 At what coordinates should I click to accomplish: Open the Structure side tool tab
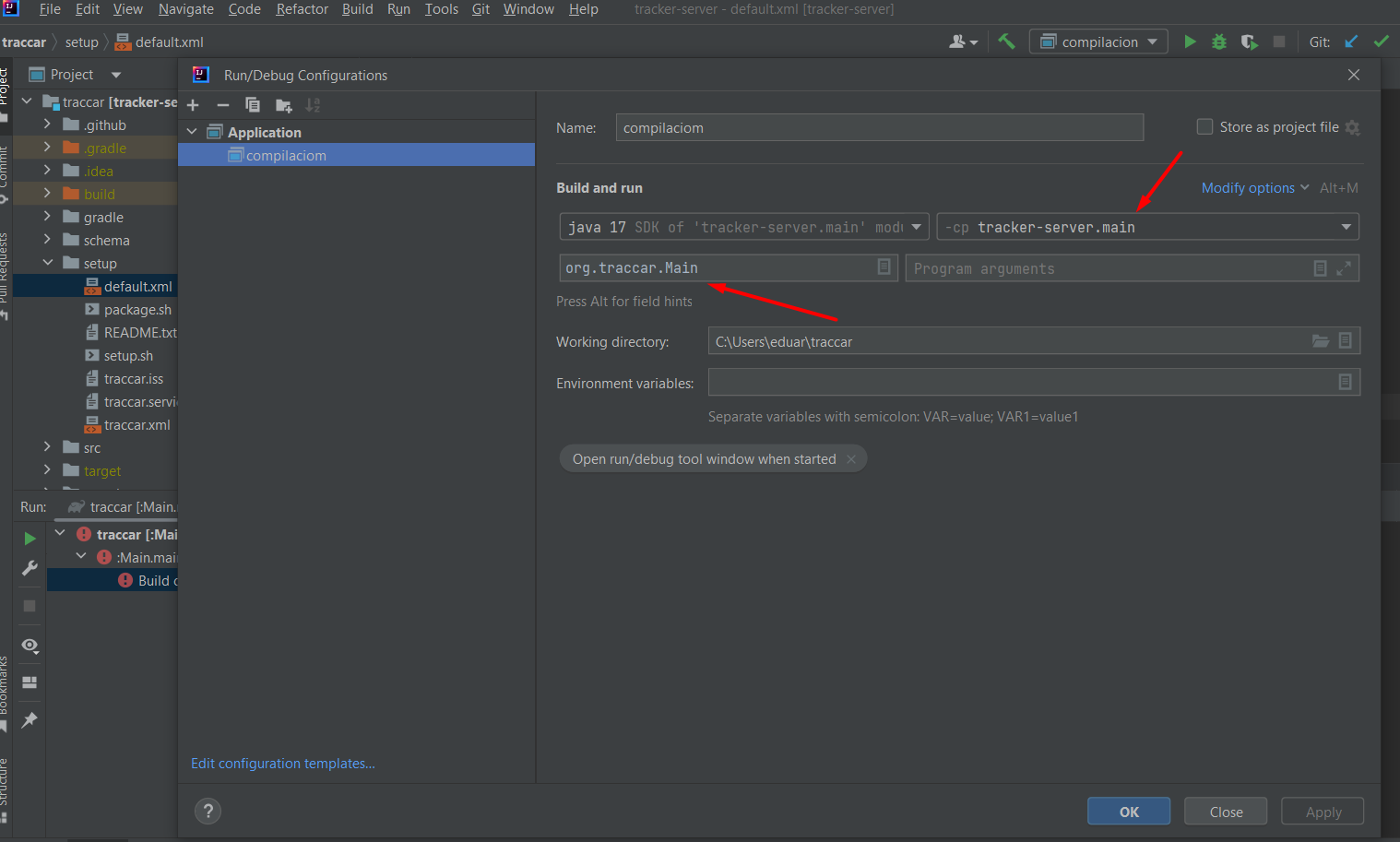pyautogui.click(x=5, y=789)
